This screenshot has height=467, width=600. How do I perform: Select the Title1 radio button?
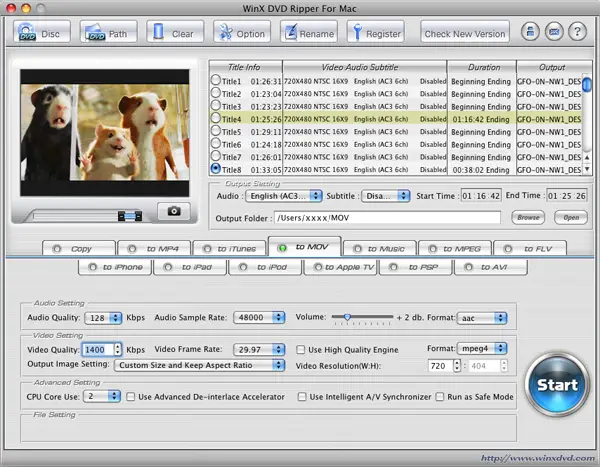pyautogui.click(x=216, y=80)
